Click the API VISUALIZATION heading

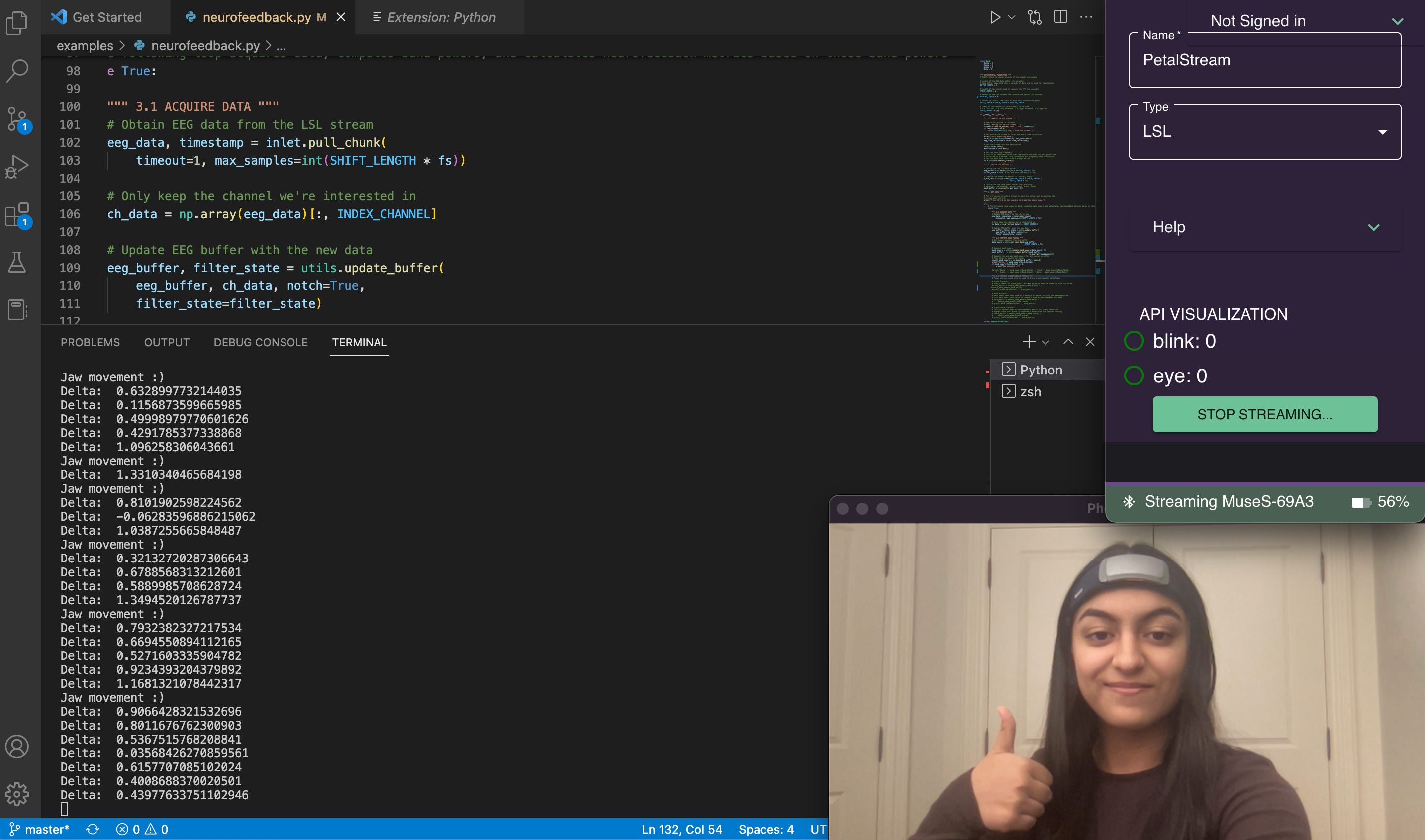point(1213,314)
